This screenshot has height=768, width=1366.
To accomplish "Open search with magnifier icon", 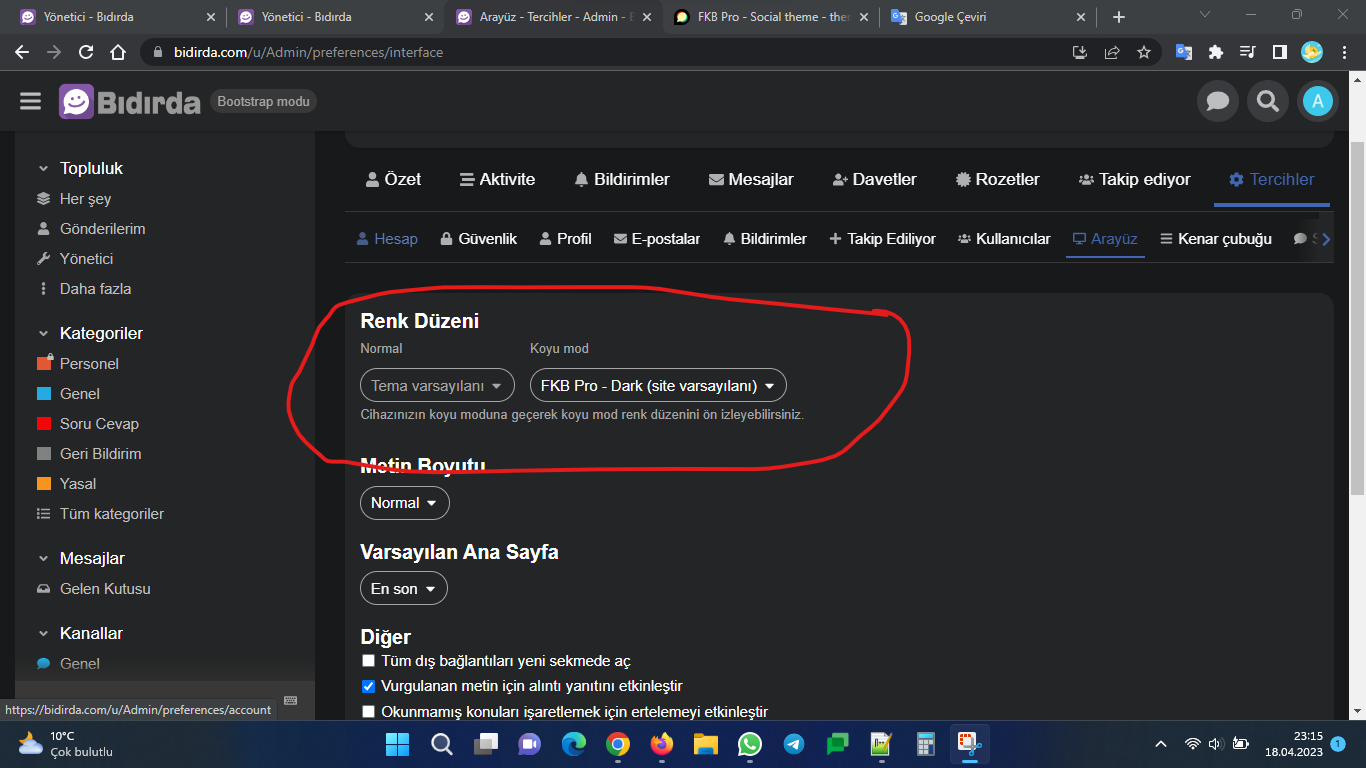I will 1267,101.
